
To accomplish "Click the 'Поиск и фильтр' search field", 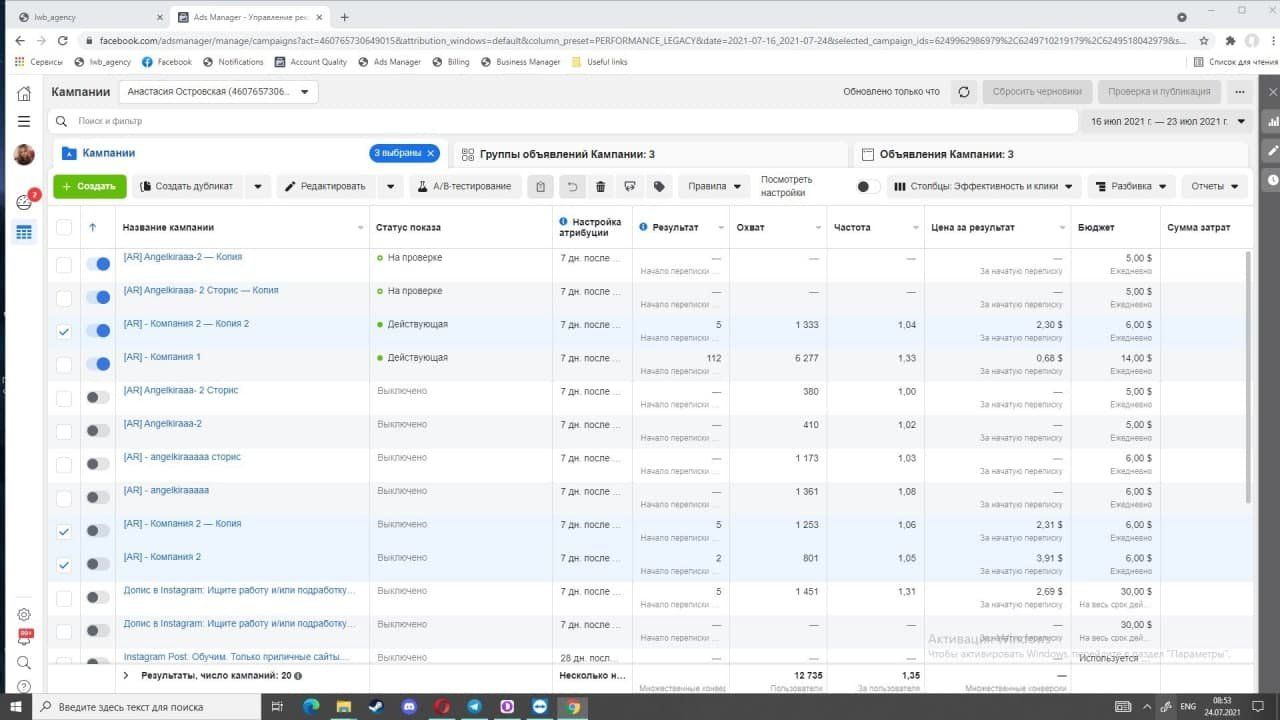I will click(x=560, y=121).
